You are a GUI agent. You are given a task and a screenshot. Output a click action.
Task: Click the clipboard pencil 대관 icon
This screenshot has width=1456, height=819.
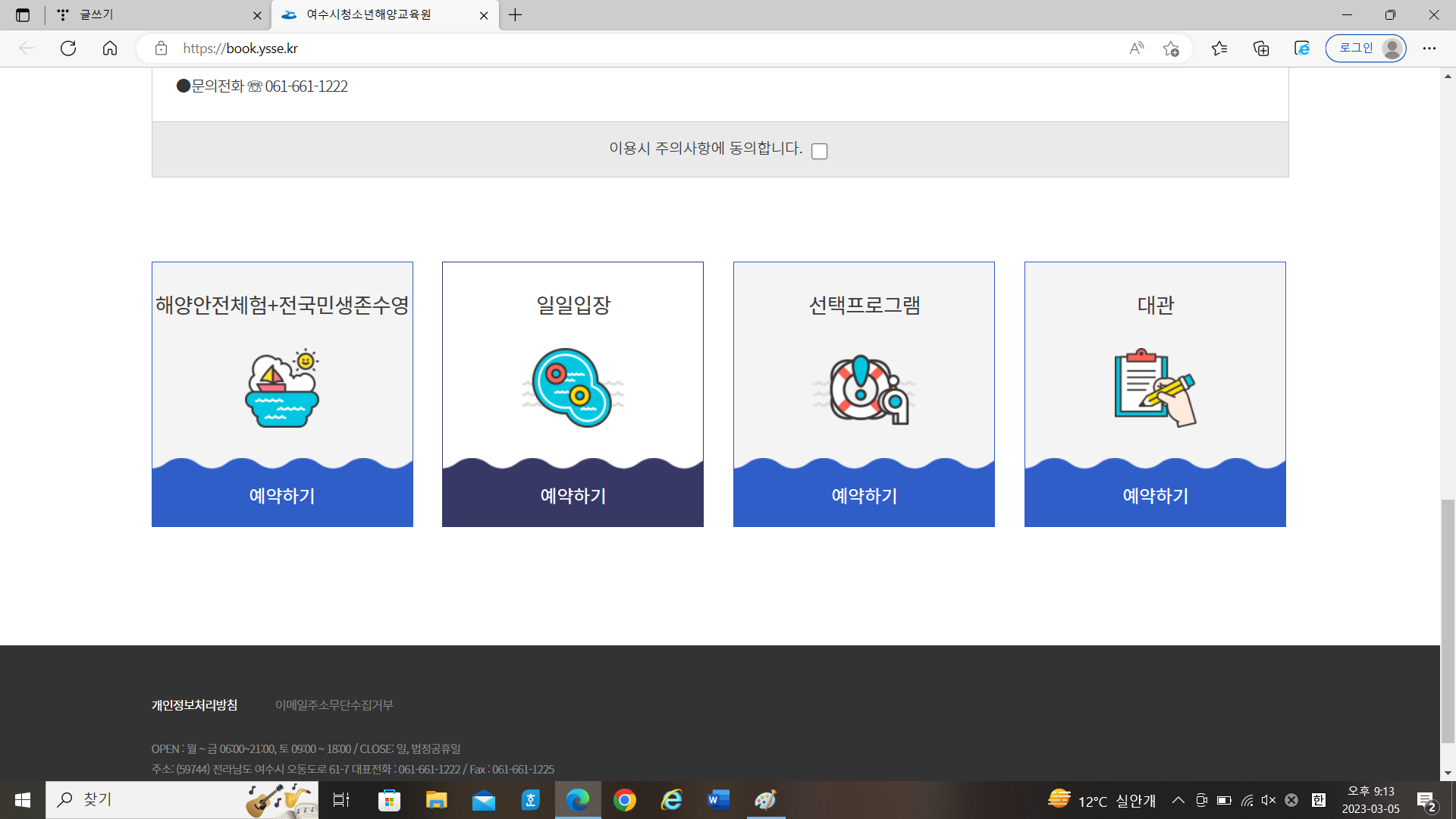tap(1155, 388)
